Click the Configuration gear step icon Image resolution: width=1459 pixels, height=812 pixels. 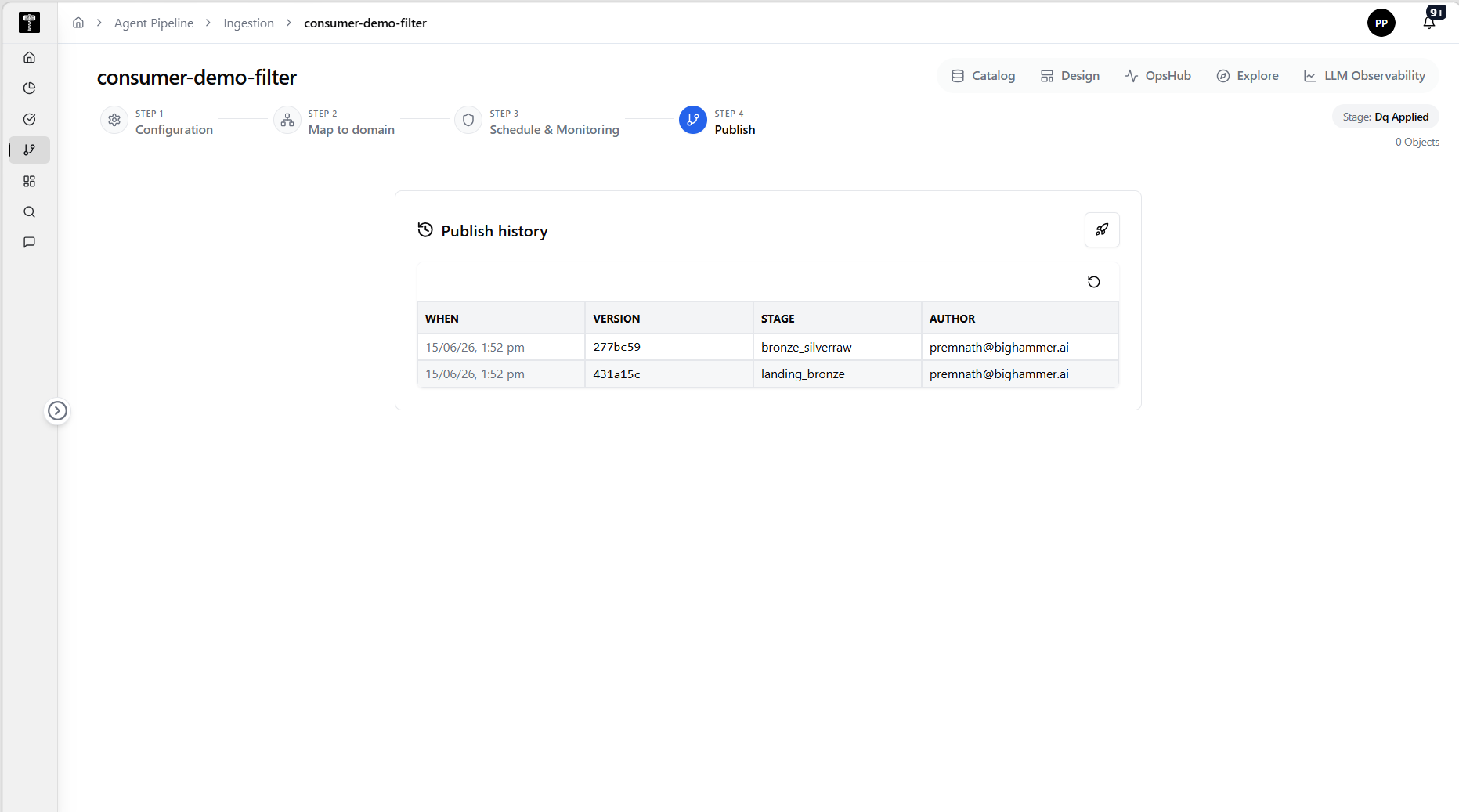[114, 120]
